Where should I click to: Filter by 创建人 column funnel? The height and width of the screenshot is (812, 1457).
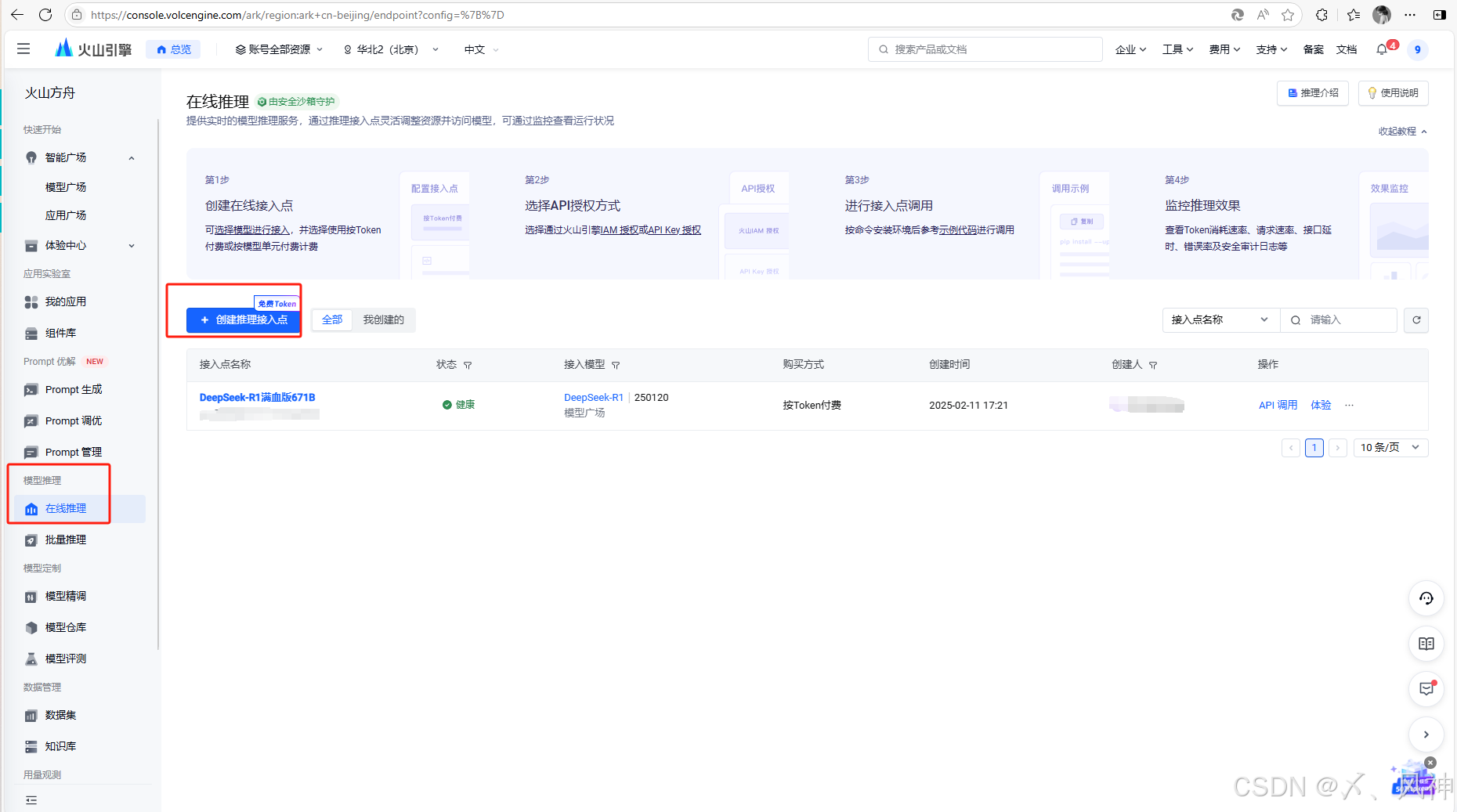[x=1153, y=365]
